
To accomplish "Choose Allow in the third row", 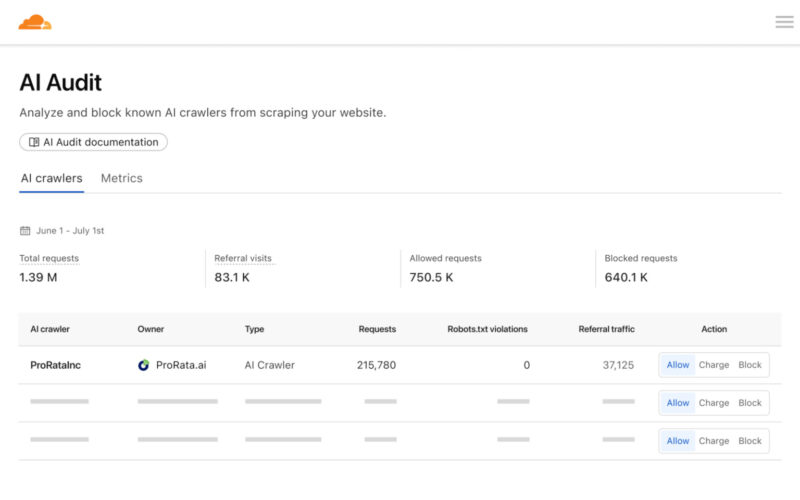I will (x=678, y=441).
